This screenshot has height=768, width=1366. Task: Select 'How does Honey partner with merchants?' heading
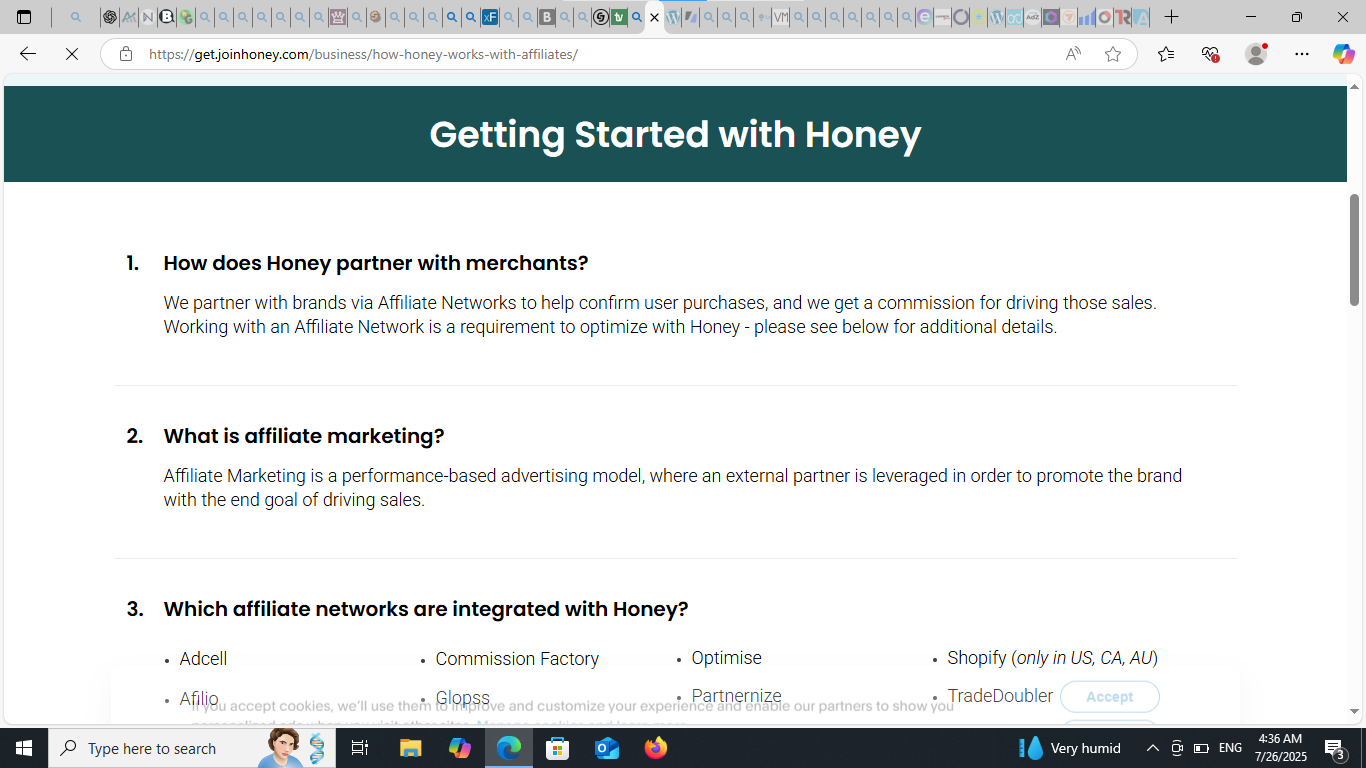tap(375, 263)
